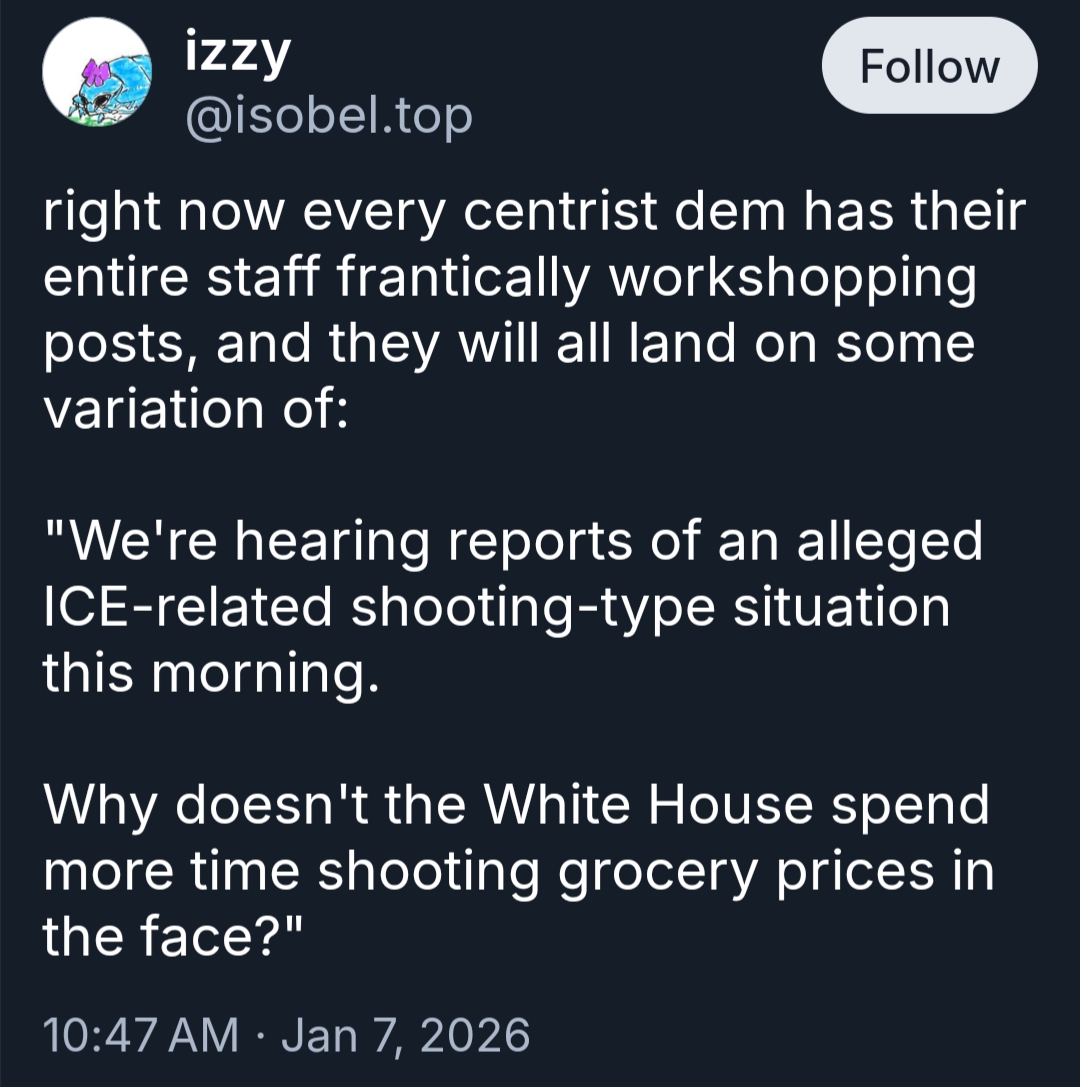Viewport: 1080px width, 1087px height.
Task: Open the @isobel.top handle link
Action: (x=329, y=118)
